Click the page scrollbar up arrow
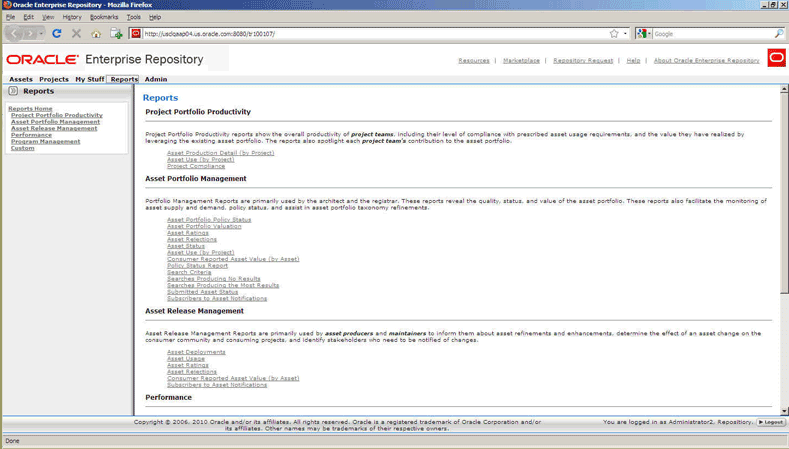Viewport: 789px width, 449px height. (x=784, y=89)
